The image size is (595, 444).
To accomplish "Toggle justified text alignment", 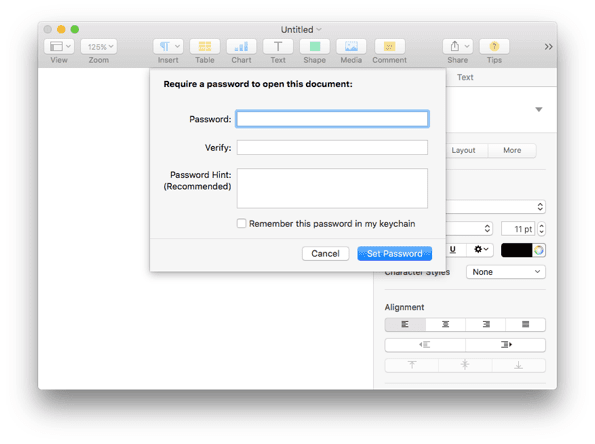I will 526,324.
